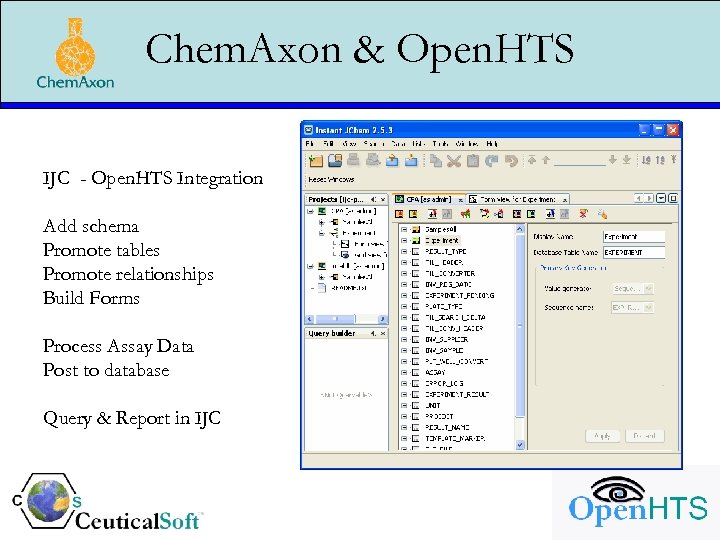Viewport: 720px width, 540px height.
Task: Open the Sequence name dropdown
Action: (648, 307)
